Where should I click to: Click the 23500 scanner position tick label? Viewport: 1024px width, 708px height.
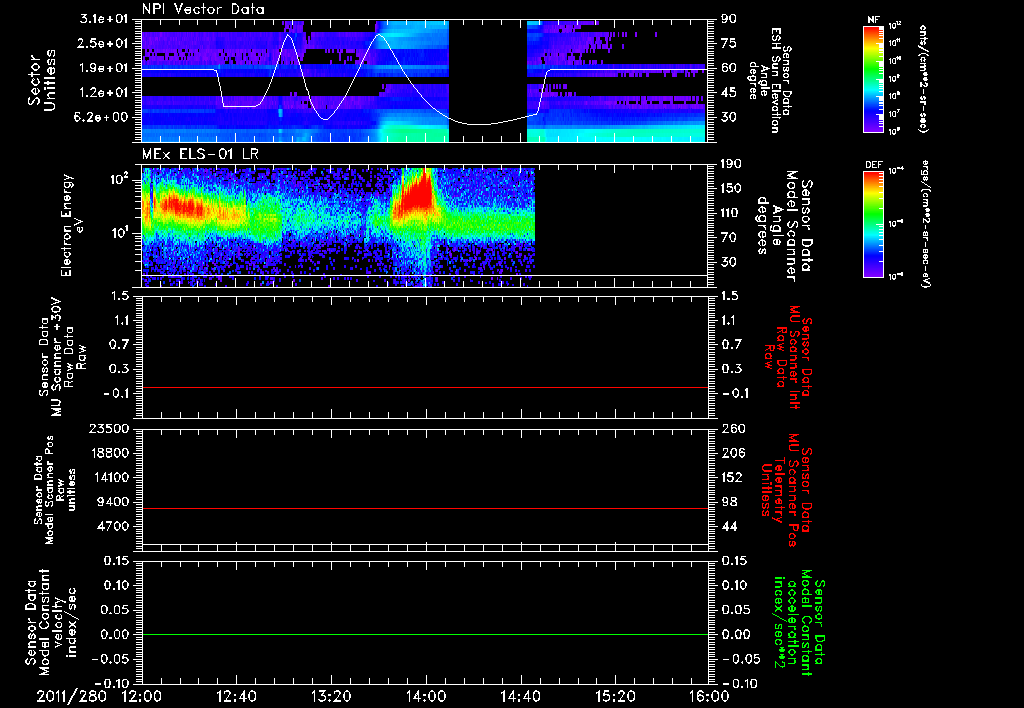point(111,428)
